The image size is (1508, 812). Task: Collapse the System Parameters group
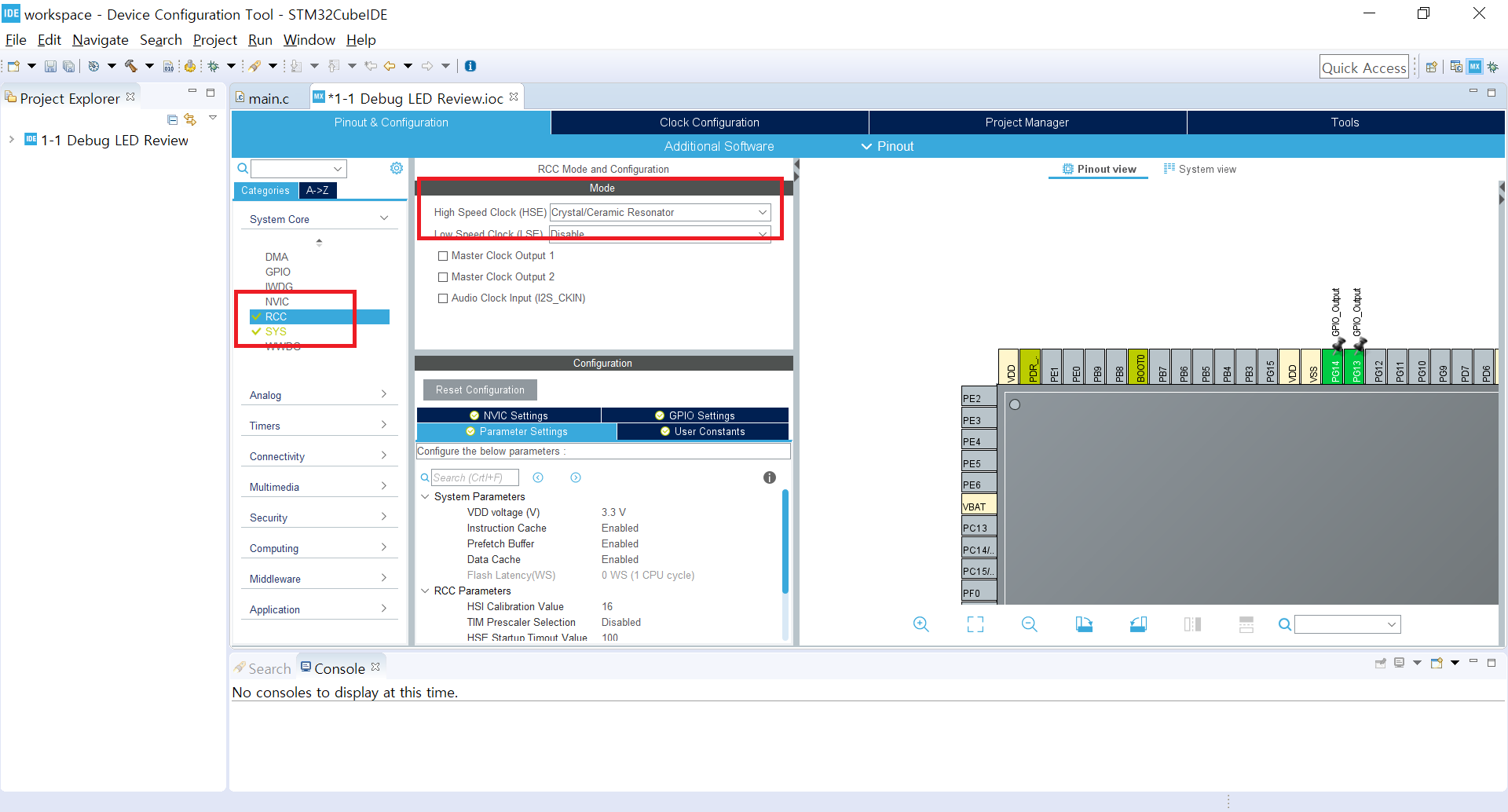426,496
